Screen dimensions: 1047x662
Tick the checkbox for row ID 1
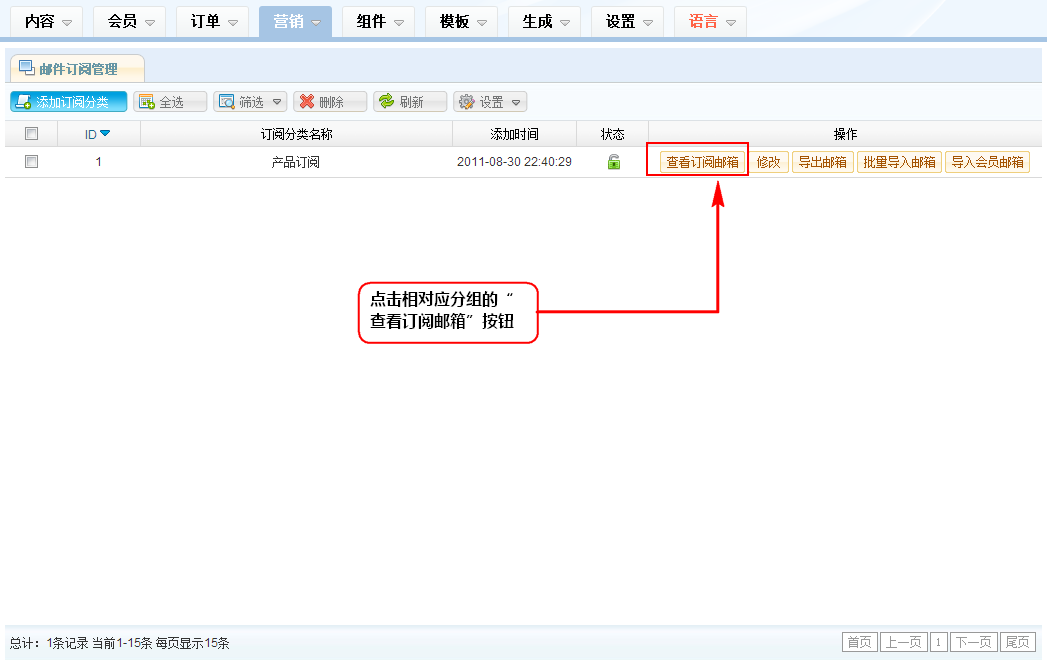(x=31, y=162)
